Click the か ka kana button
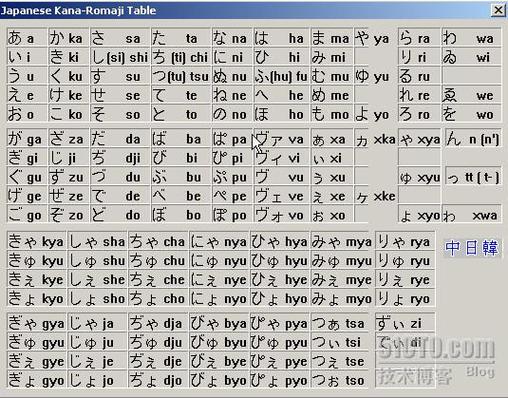 click(x=68, y=38)
